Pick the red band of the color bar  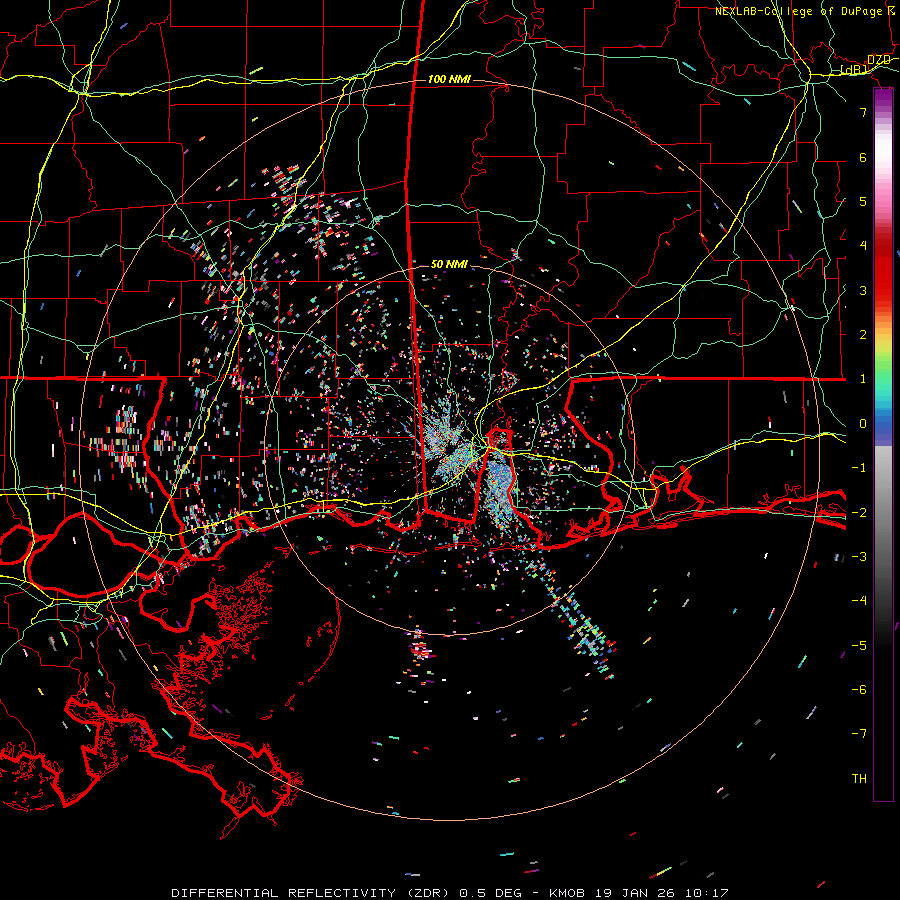tap(883, 273)
